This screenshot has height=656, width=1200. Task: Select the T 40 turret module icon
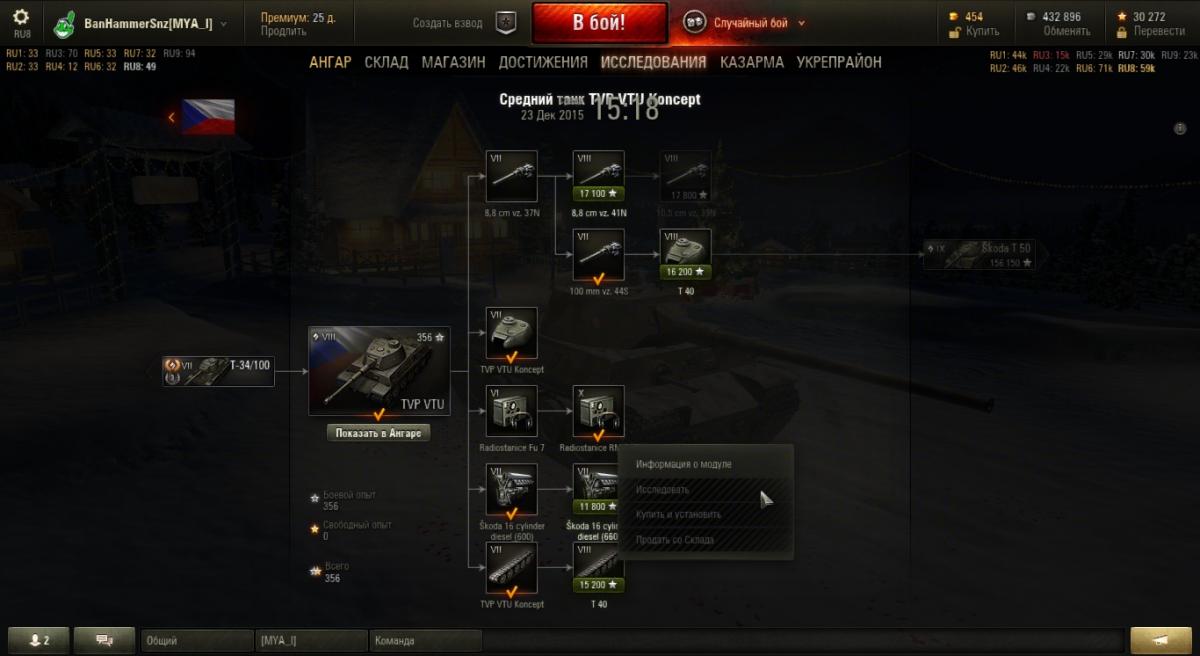point(685,254)
